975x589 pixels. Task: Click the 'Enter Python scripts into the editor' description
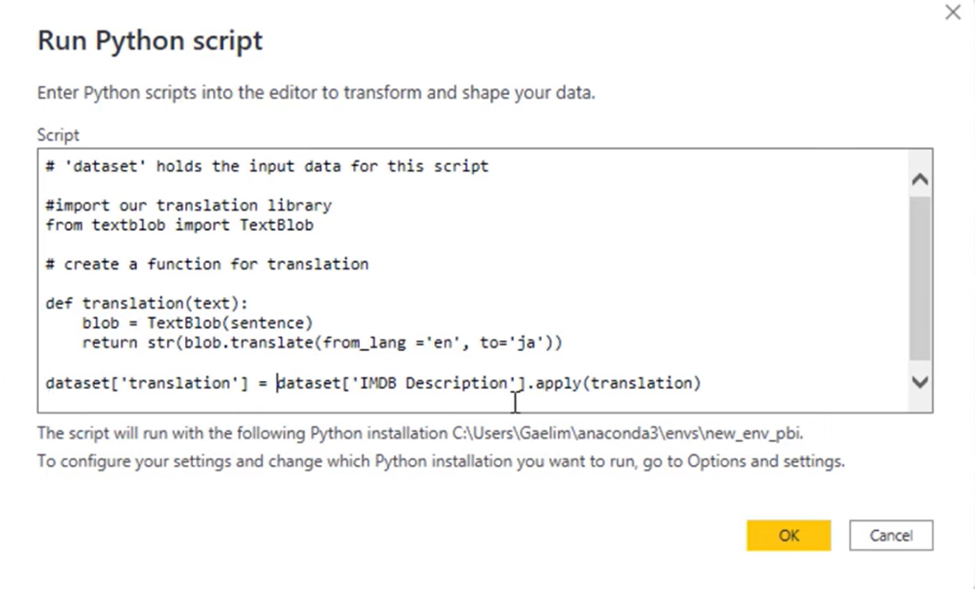(316, 93)
